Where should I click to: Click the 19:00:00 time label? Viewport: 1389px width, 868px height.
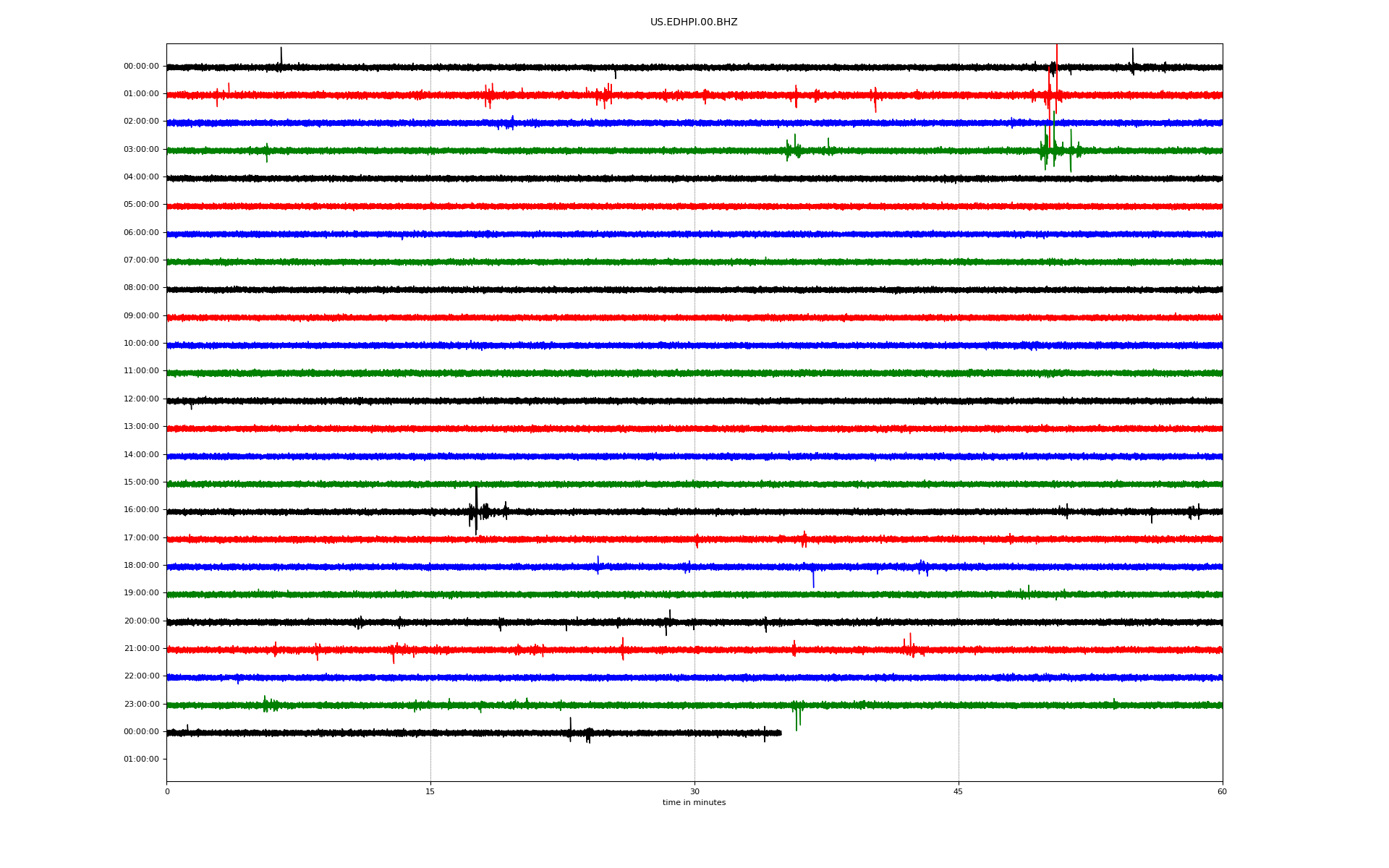141,593
